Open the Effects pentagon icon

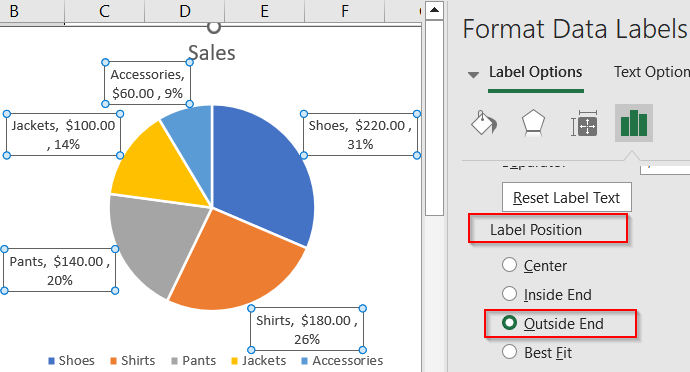[533, 123]
